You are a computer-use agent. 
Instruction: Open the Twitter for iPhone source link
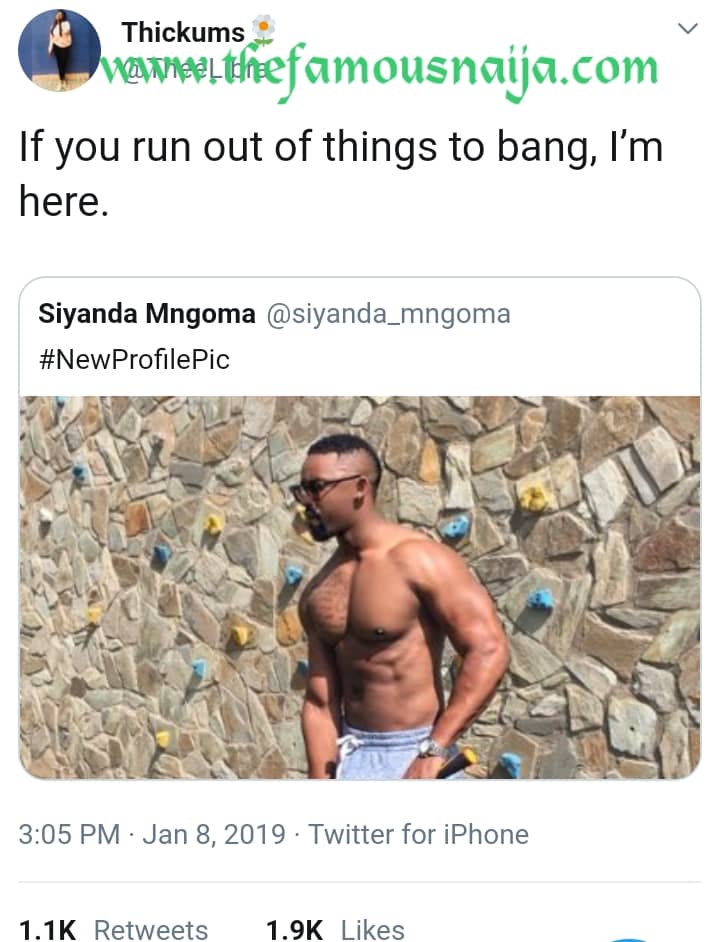pyautogui.click(x=418, y=834)
